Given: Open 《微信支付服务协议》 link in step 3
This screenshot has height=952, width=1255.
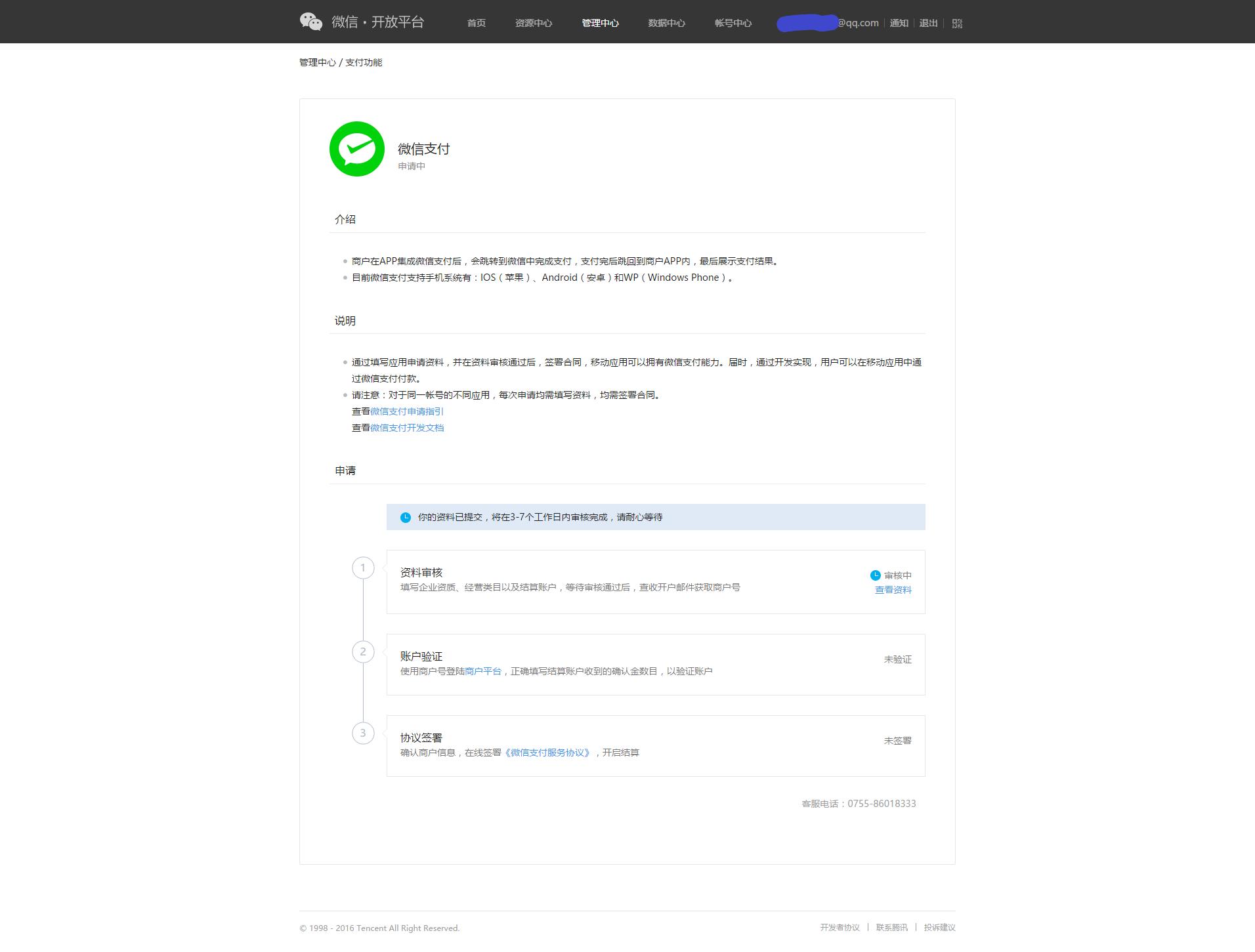Looking at the screenshot, I should click(547, 753).
